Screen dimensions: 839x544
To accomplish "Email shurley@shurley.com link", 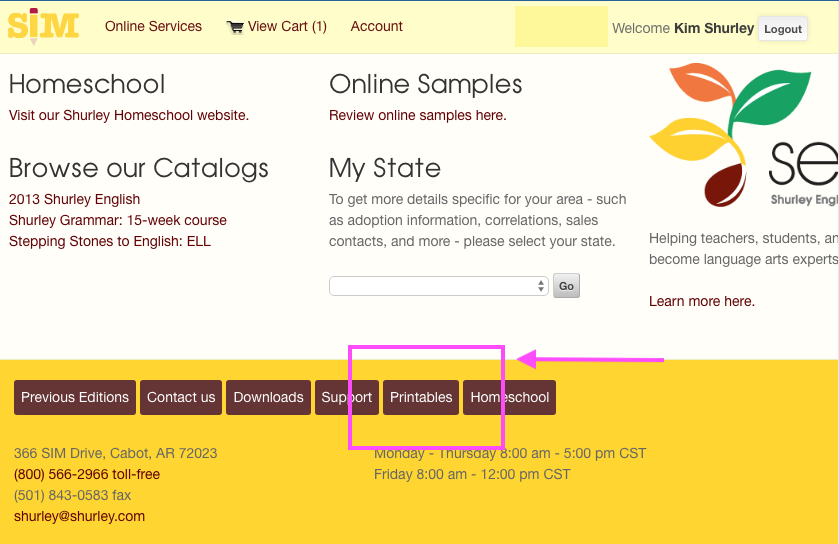I will 79,516.
